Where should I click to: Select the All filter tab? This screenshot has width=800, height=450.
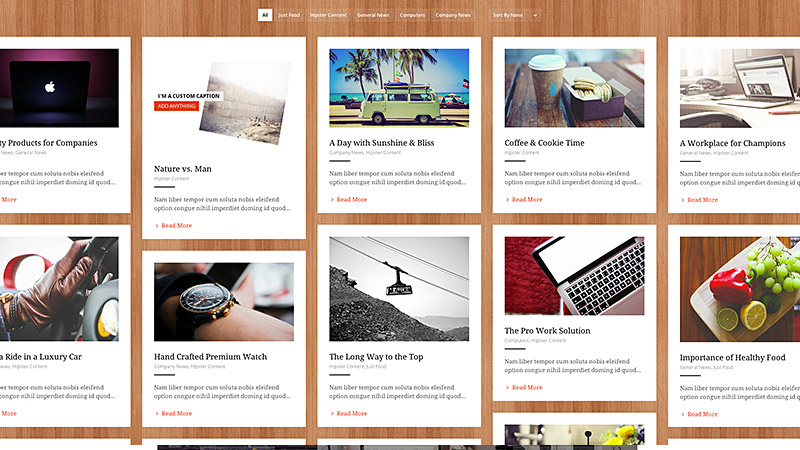tap(265, 15)
